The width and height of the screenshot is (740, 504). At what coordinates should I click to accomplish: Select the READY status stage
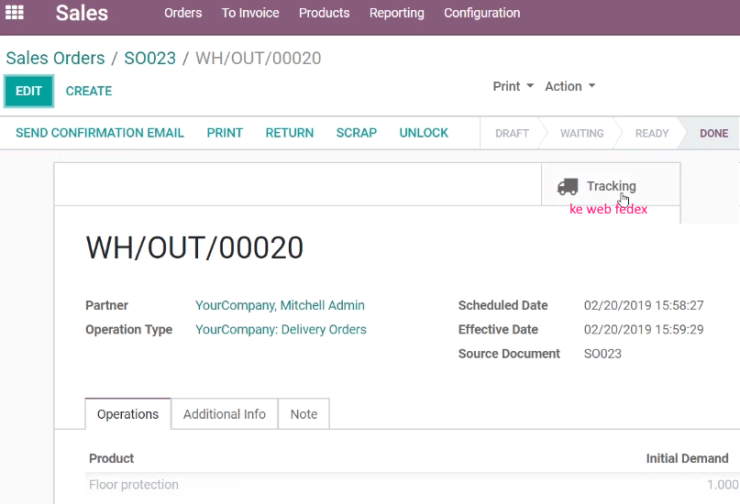pos(652,134)
